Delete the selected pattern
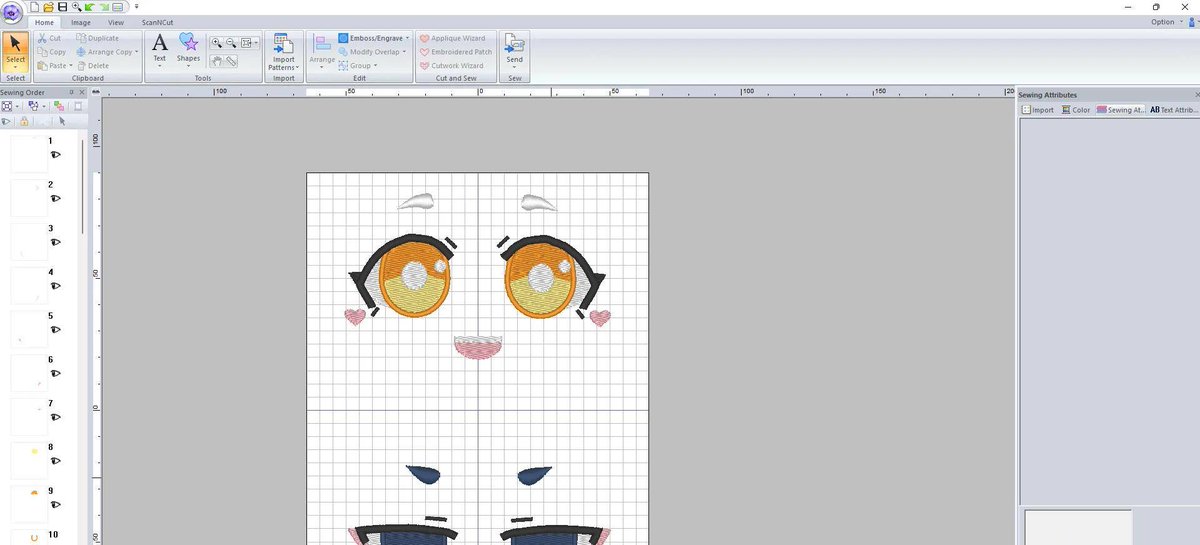The width and height of the screenshot is (1200, 545). 93,66
